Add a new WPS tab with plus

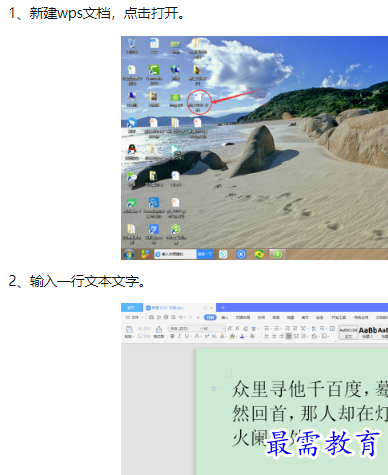pos(223,307)
